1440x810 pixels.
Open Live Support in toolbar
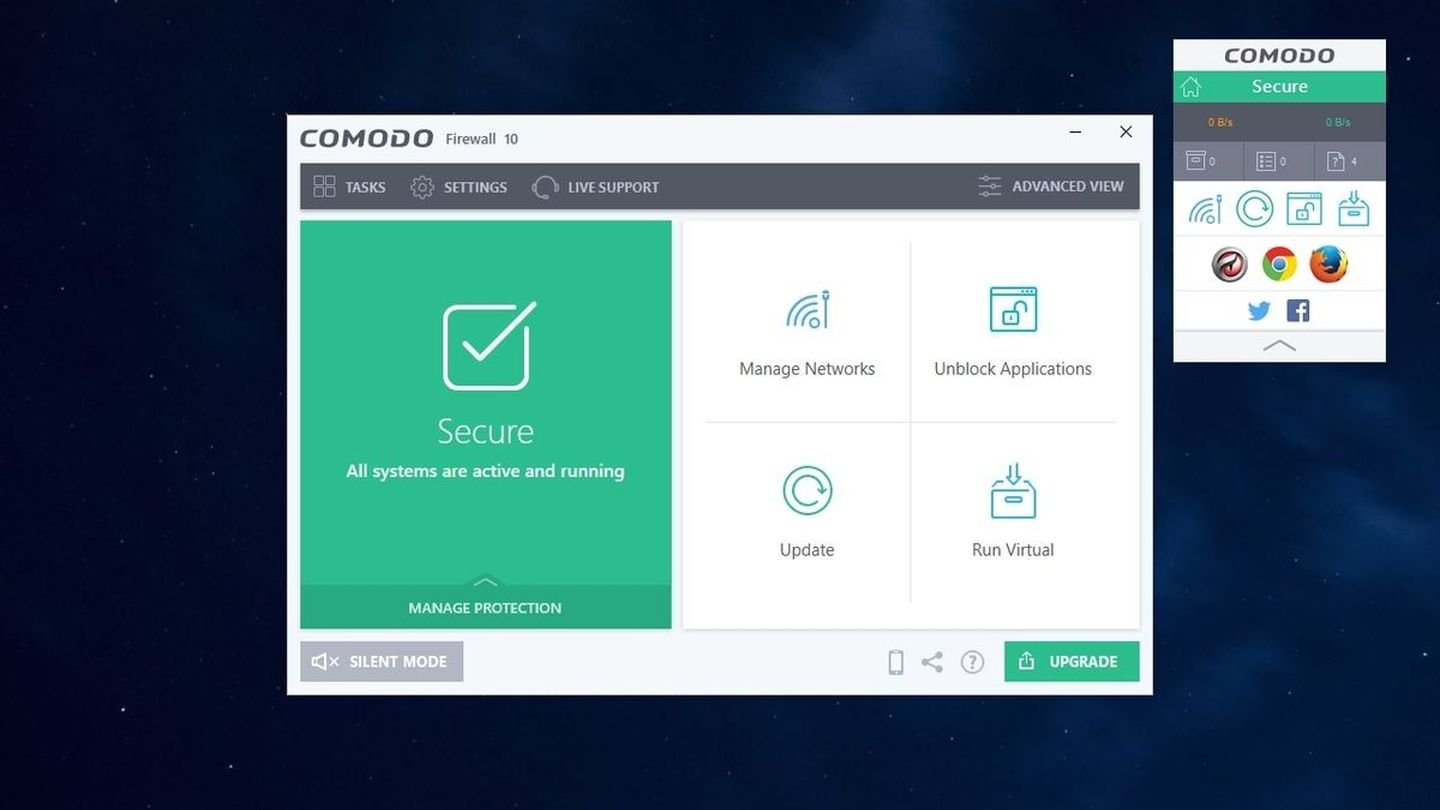[x=595, y=187]
